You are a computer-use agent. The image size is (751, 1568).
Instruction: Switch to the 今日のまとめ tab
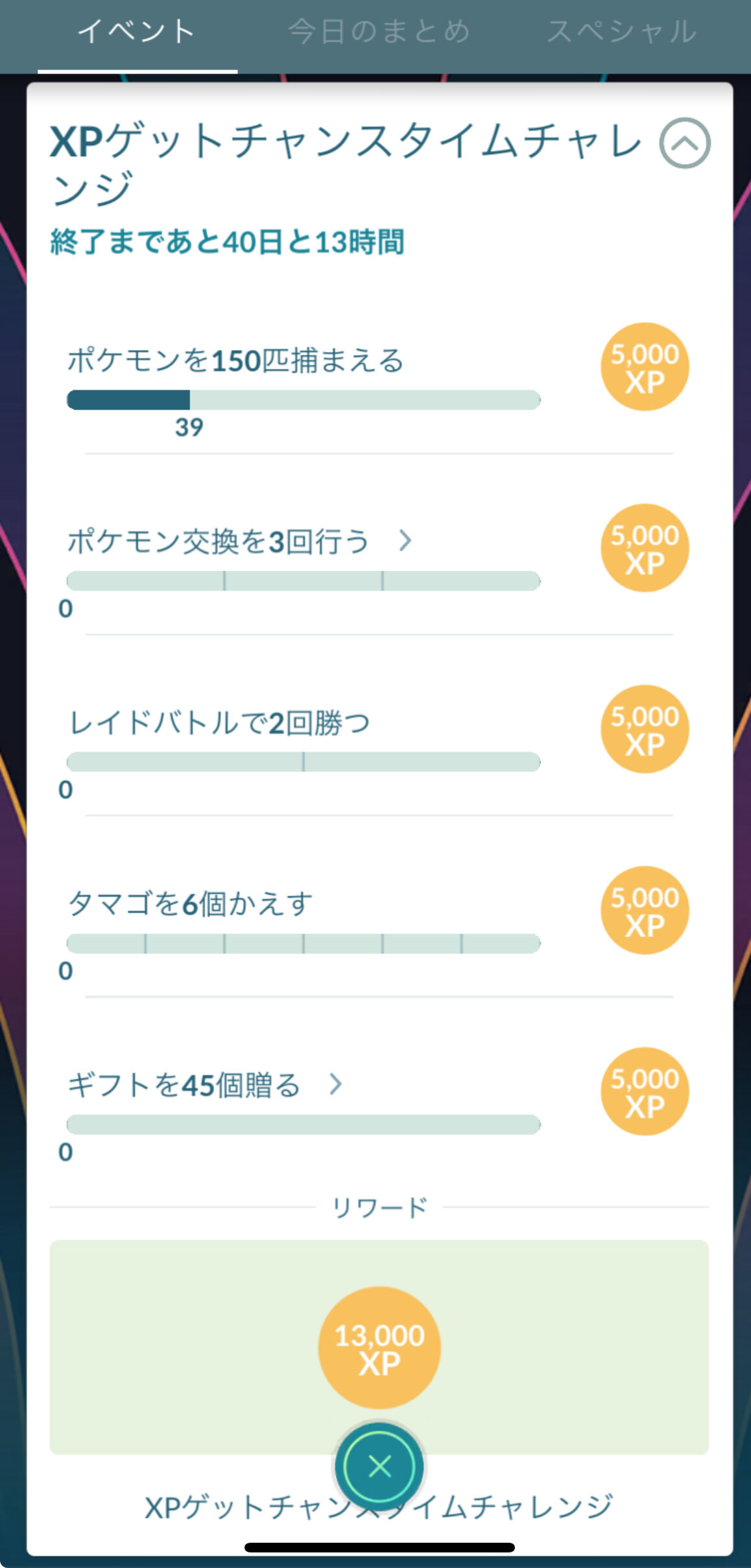coord(379,31)
